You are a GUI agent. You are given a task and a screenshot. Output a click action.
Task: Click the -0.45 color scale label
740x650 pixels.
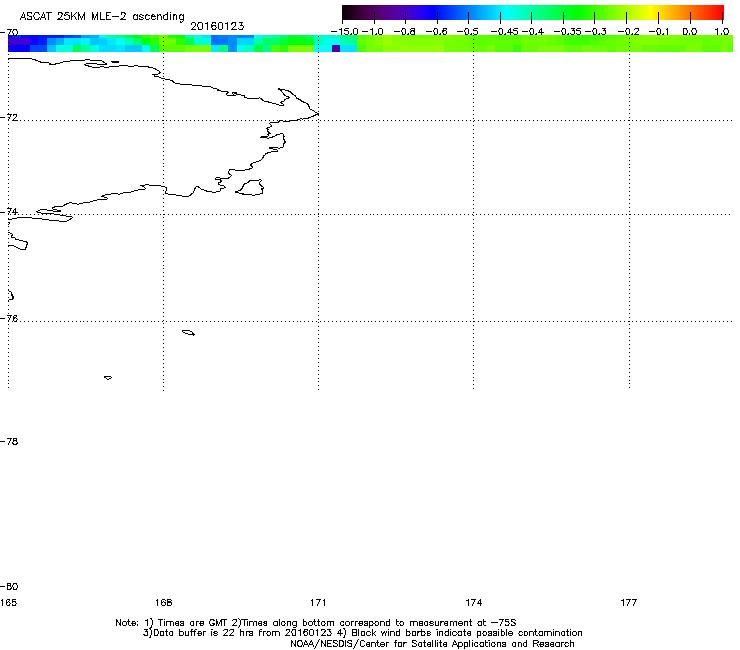click(504, 32)
